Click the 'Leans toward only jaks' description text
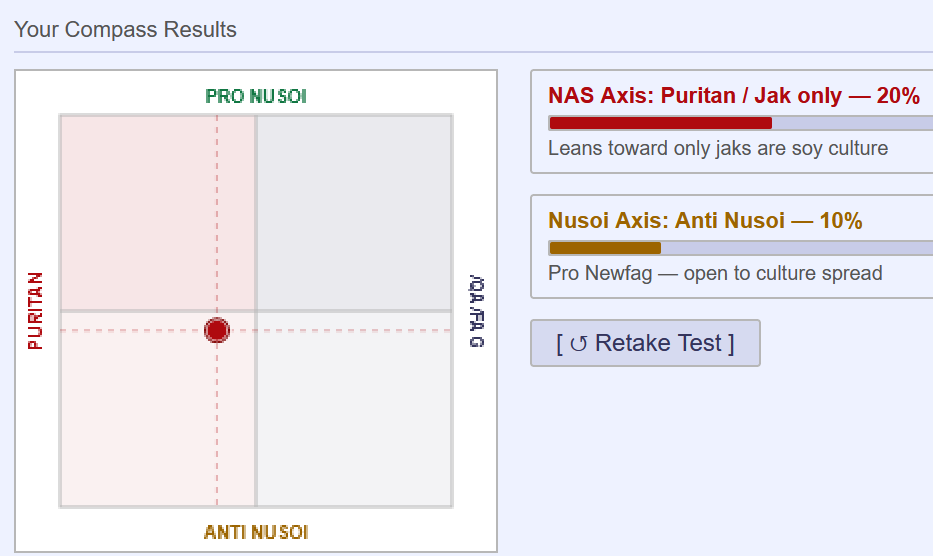Viewport: 933px width, 556px height. [717, 148]
